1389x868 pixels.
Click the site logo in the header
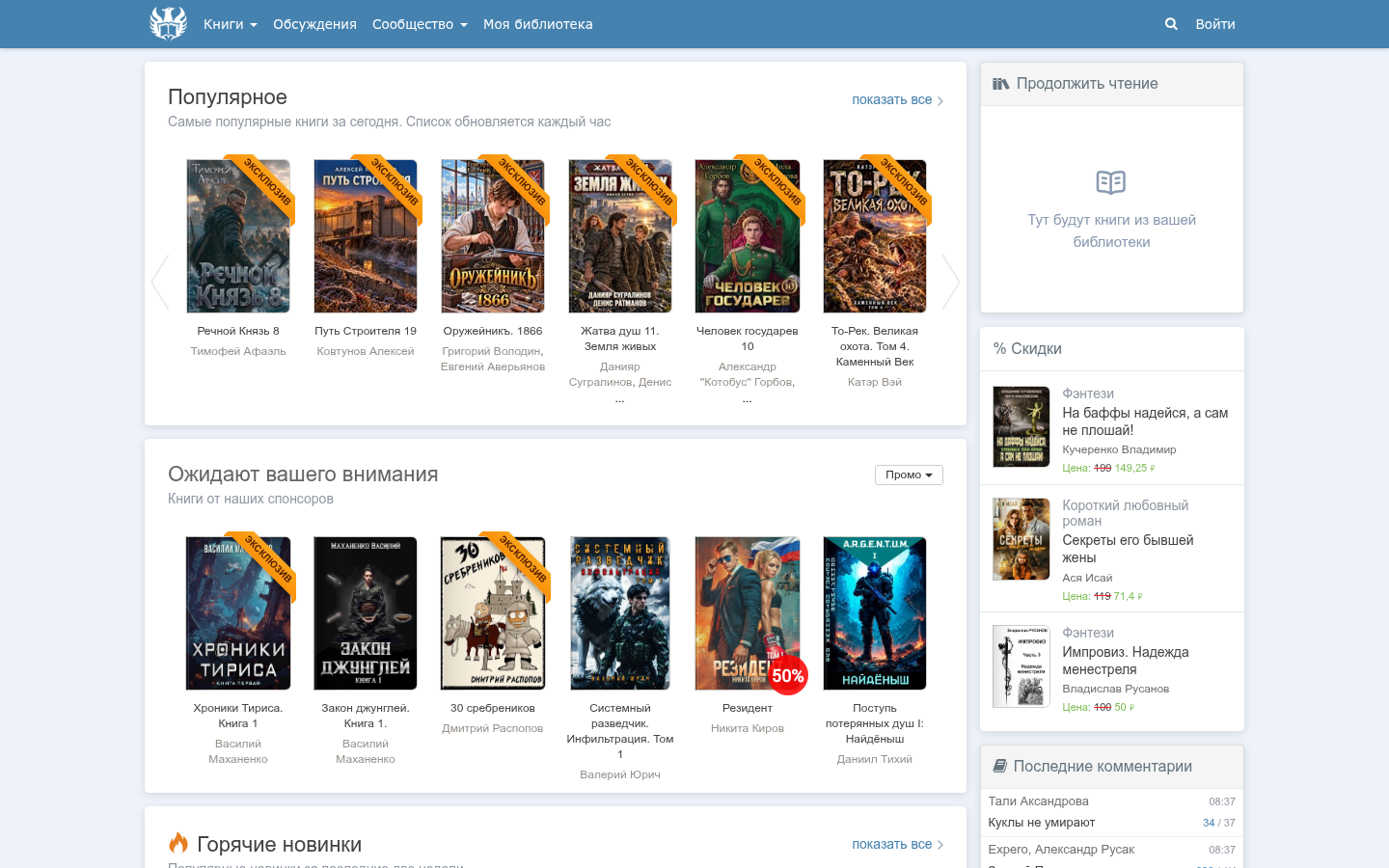tap(168, 24)
